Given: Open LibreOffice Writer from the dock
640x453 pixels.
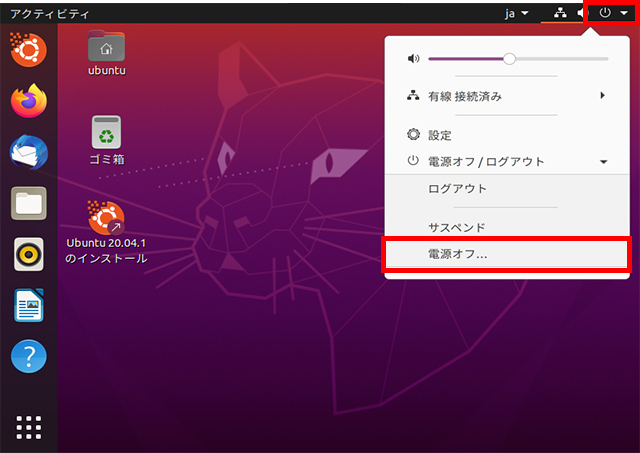Looking at the screenshot, I should tap(29, 305).
